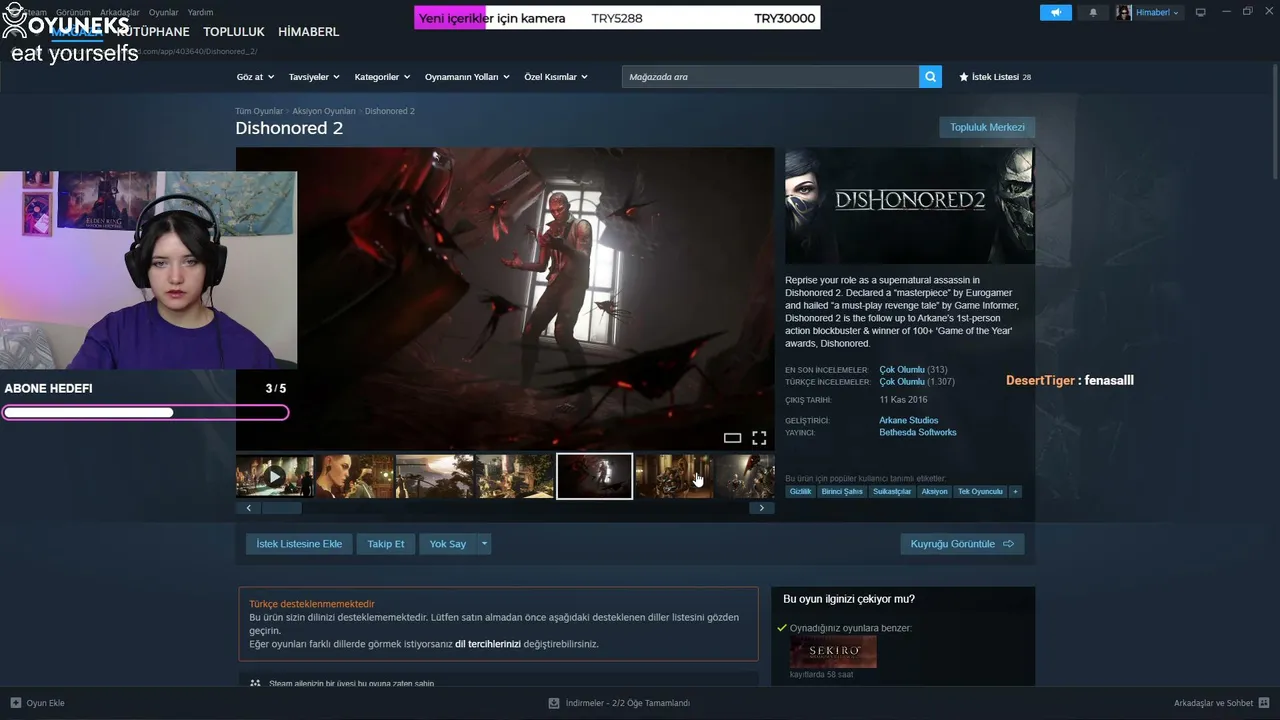Expand the Kategoriler dropdown
The height and width of the screenshot is (720, 1280).
coord(383,77)
